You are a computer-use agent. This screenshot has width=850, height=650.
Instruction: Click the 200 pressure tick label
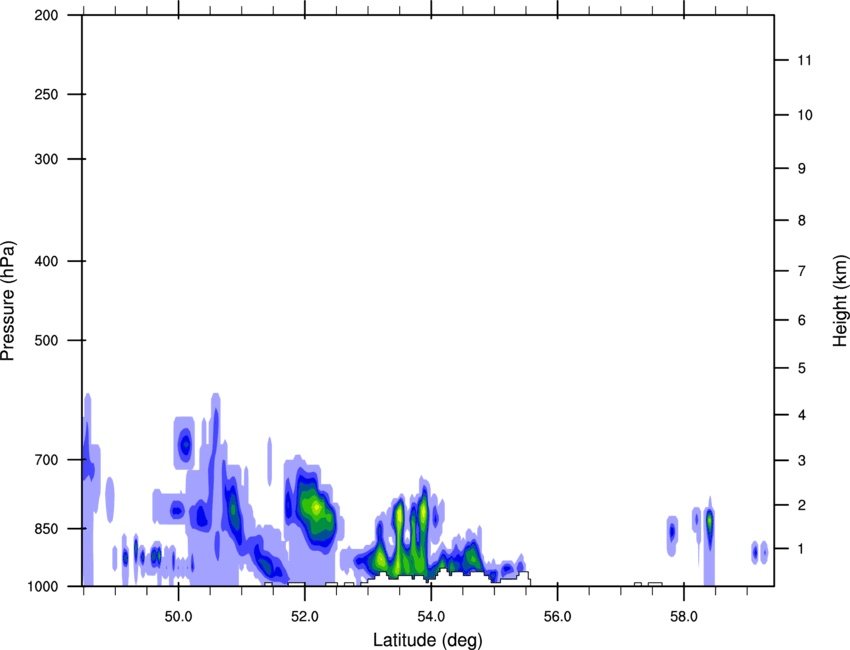coord(46,15)
